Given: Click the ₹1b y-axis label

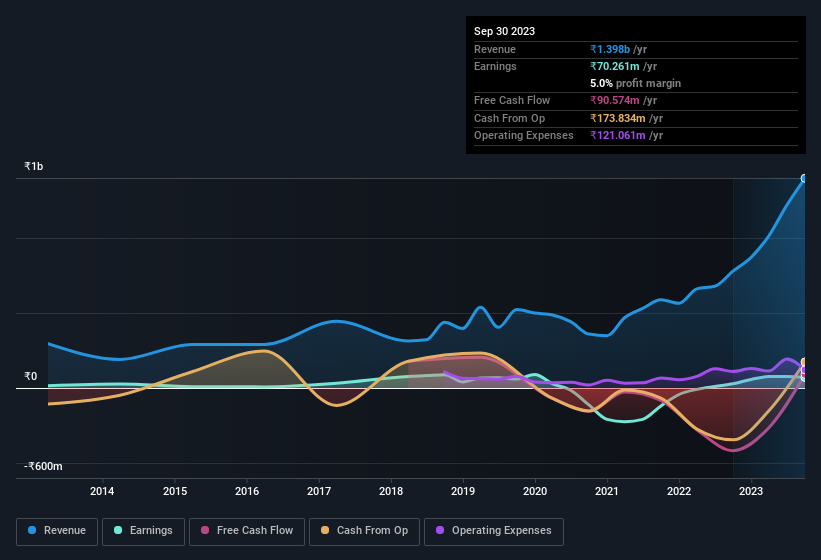Looking at the screenshot, I should click(x=34, y=166).
